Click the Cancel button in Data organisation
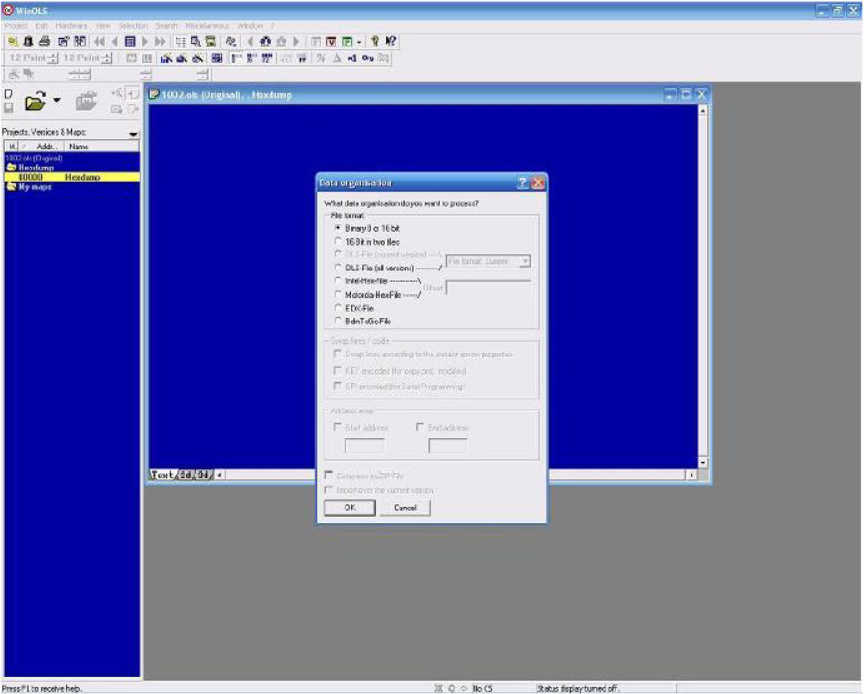Viewport: 864px width, 694px height. (x=405, y=508)
